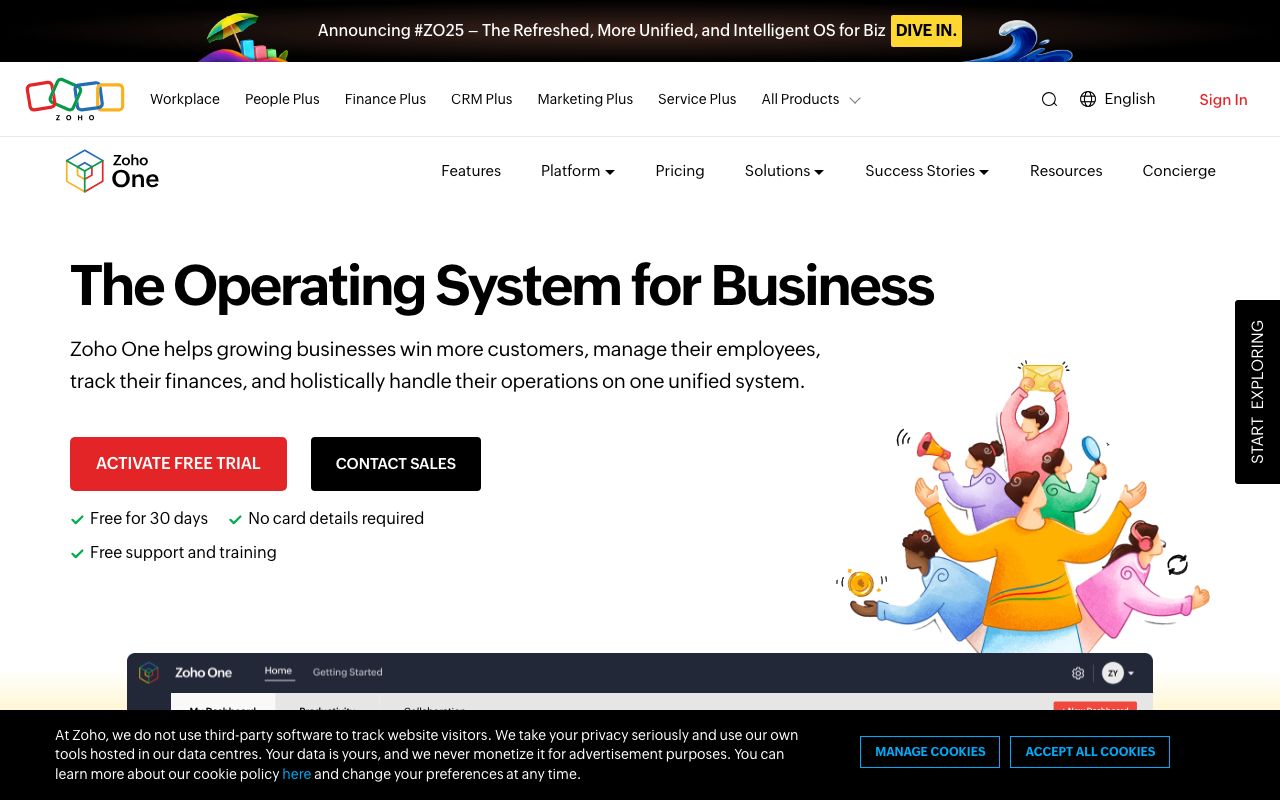Click ACTIVATE FREE TRIAL button
Viewport: 1280px width, 800px height.
[178, 464]
